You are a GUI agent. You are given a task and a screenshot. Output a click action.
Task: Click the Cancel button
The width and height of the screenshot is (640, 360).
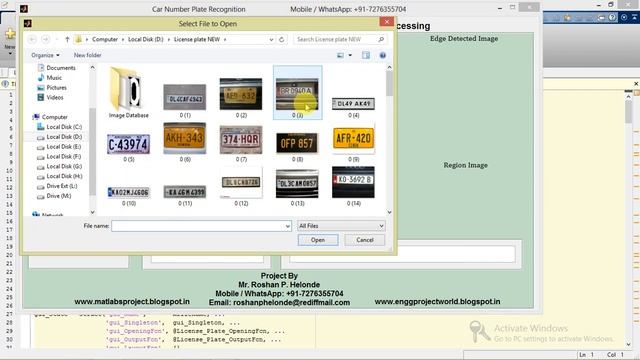tap(364, 240)
